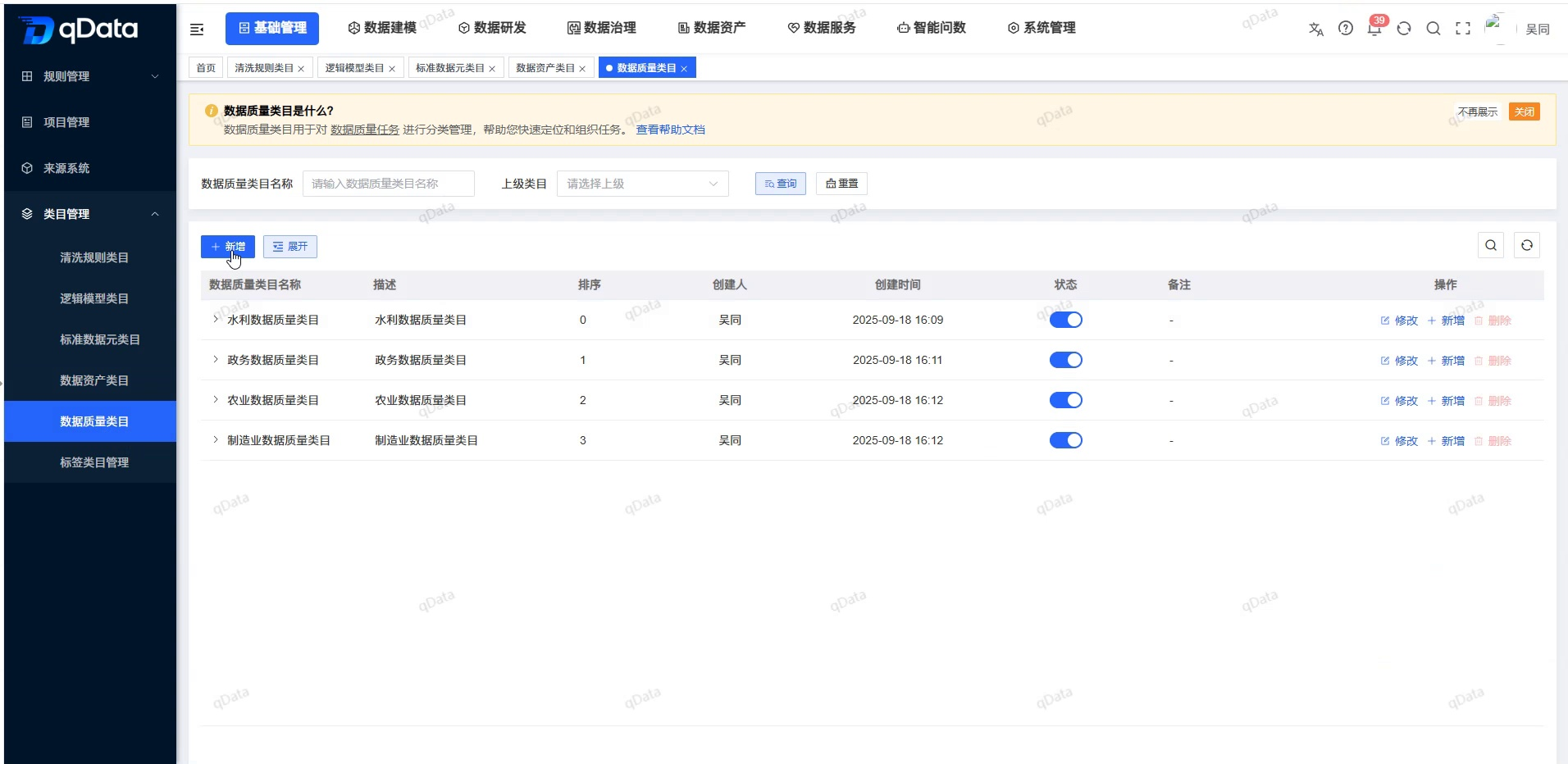Screen dimensions: 1568x764
Task: Toggle status switch for 水利数据质量类目
Action: click(x=1066, y=320)
